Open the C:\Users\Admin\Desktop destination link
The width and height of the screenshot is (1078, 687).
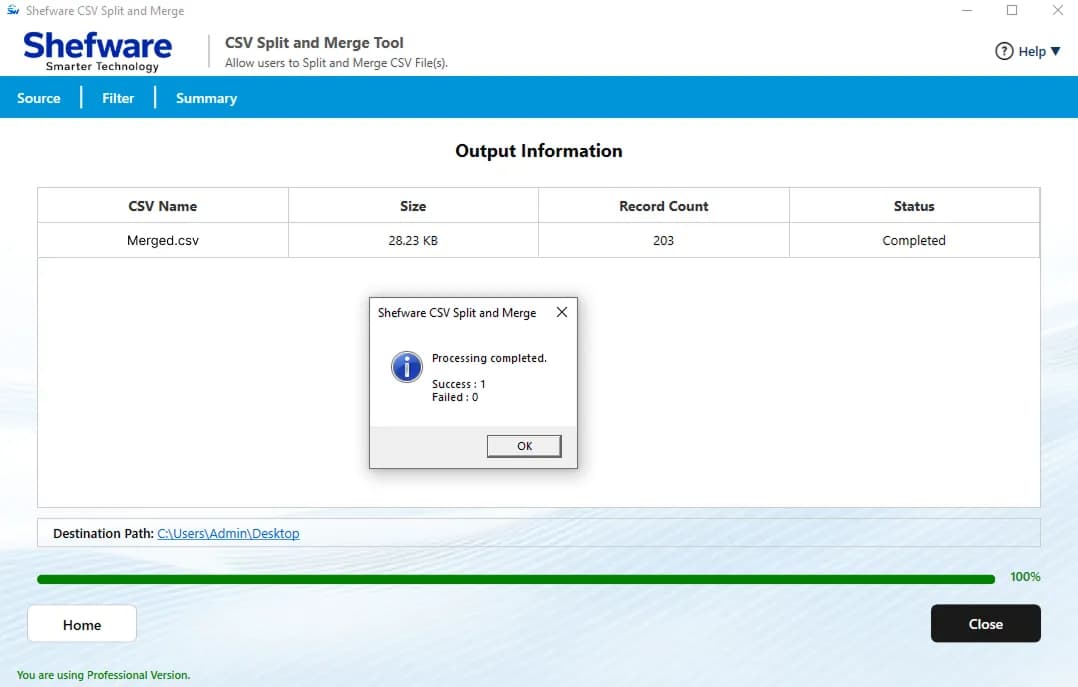click(x=228, y=533)
